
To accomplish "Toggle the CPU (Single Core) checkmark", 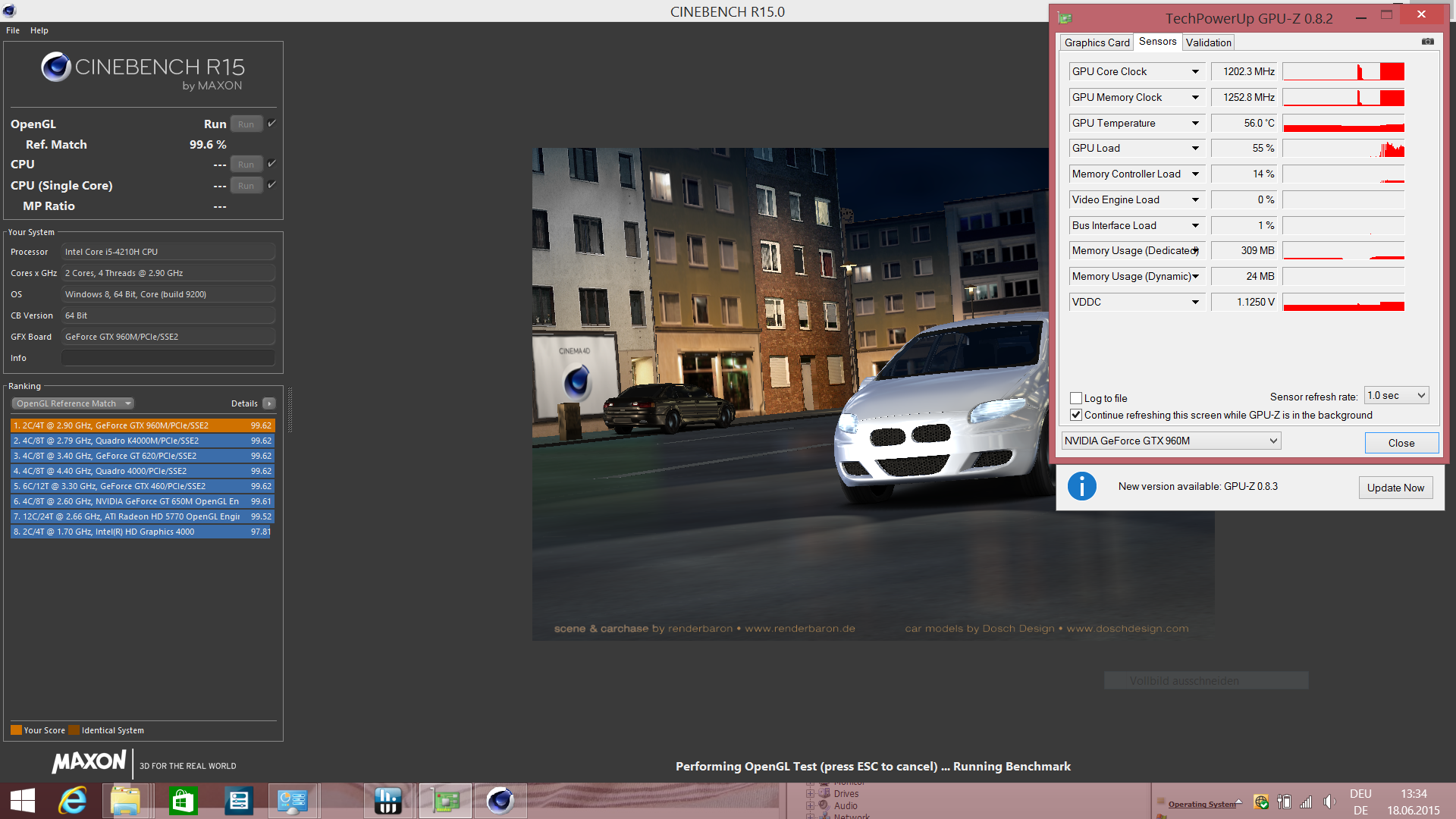I will [x=271, y=184].
